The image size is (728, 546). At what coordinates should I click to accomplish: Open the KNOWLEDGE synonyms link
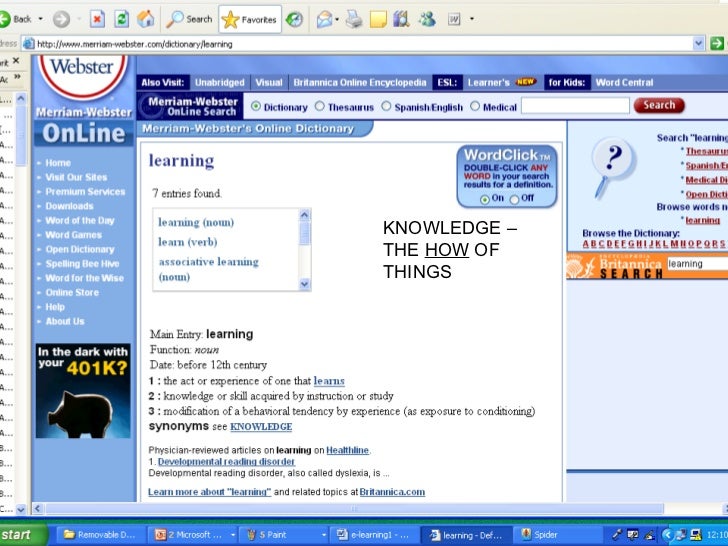pos(261,427)
